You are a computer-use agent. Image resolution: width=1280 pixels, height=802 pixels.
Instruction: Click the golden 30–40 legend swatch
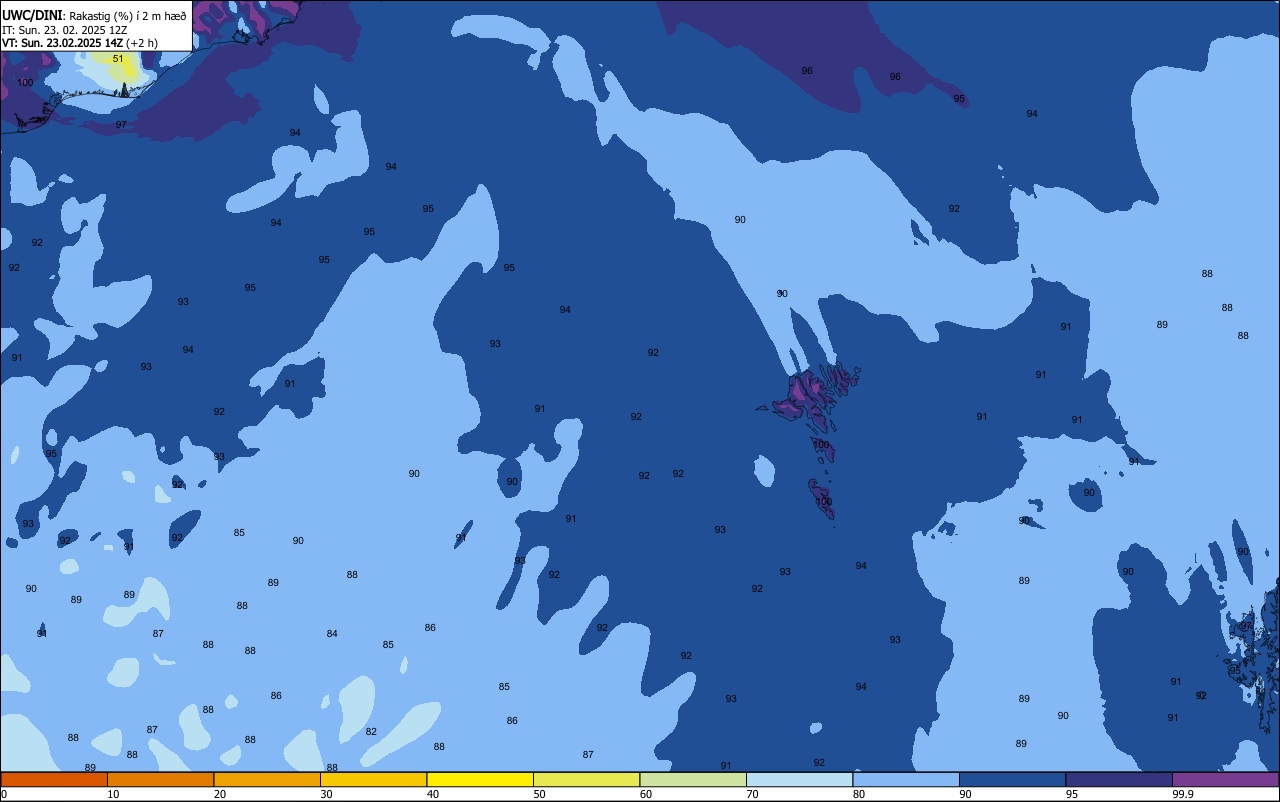[373, 779]
